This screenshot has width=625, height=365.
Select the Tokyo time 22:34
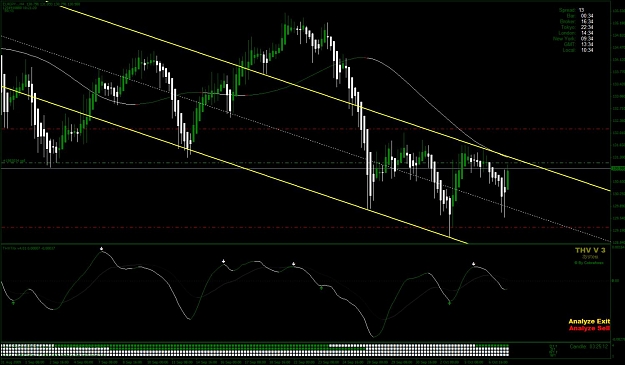[x=587, y=27]
